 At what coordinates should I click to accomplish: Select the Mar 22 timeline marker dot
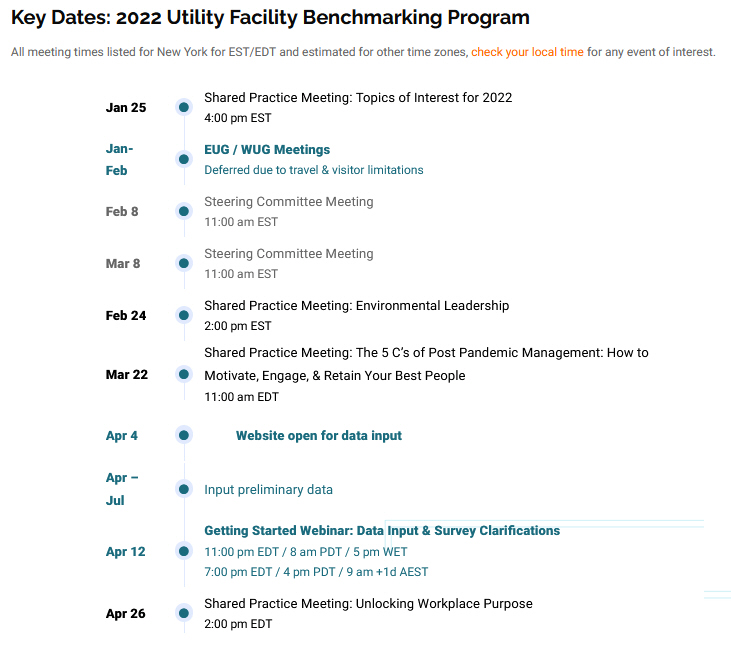184,374
